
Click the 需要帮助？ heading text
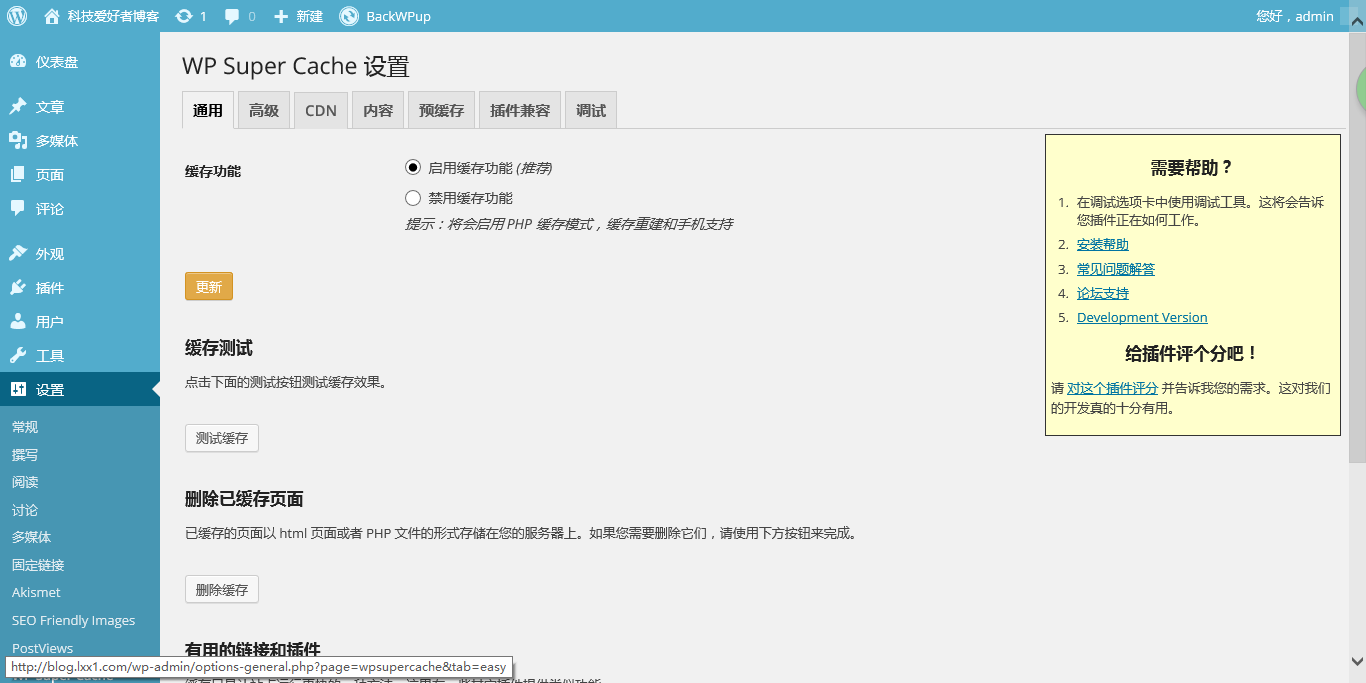[x=1192, y=168]
